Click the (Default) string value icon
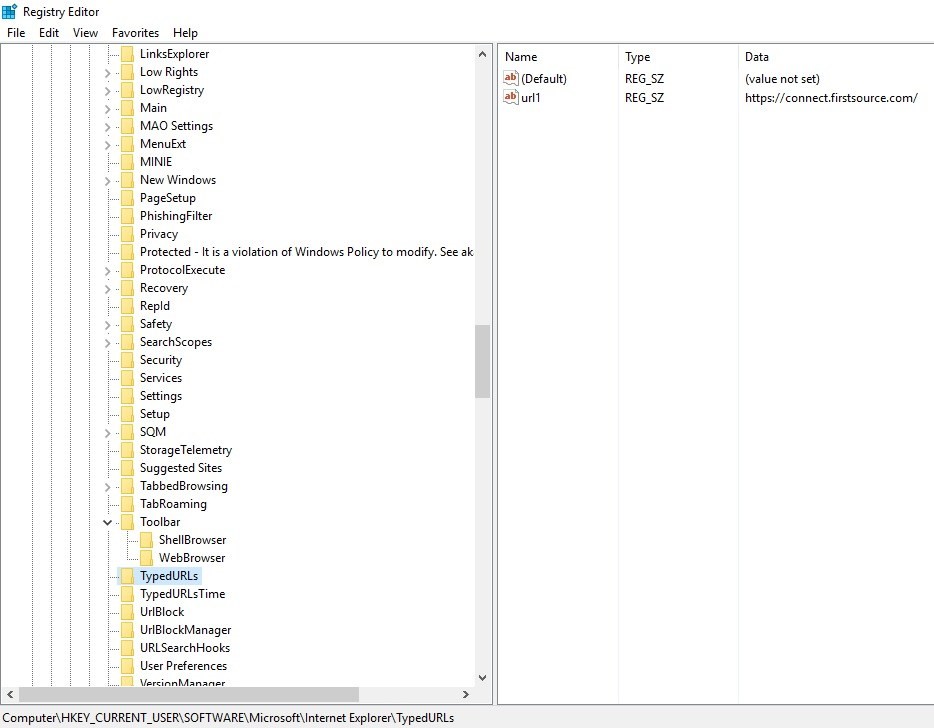Screen dimensions: 934x728 tap(511, 79)
